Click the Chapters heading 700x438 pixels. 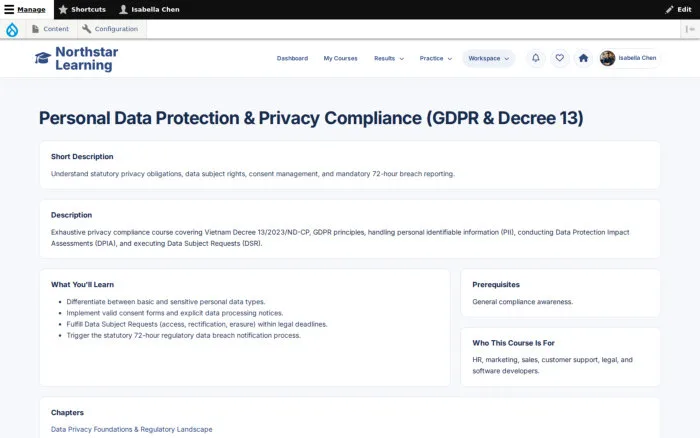pos(67,413)
